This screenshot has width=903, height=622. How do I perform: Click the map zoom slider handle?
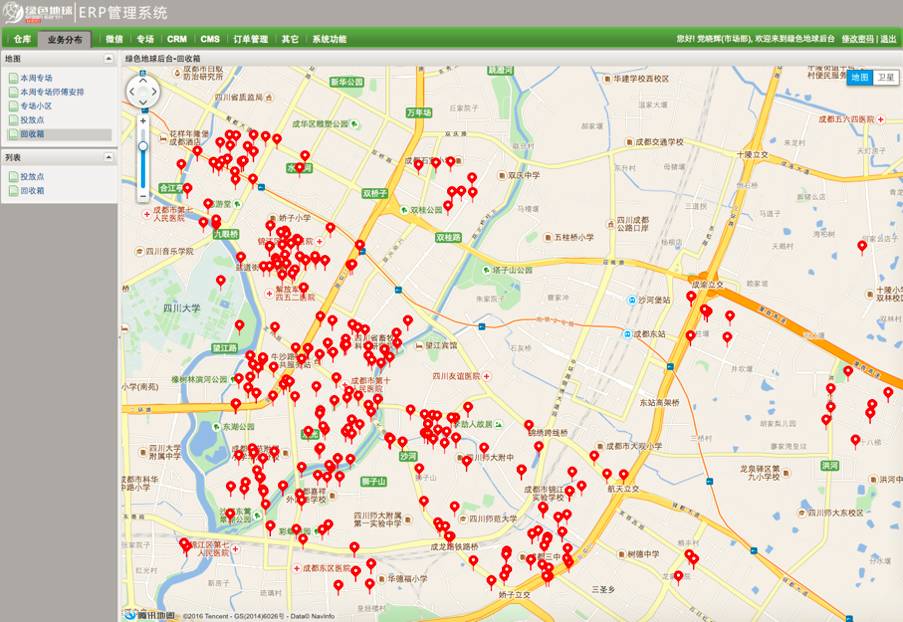143,146
